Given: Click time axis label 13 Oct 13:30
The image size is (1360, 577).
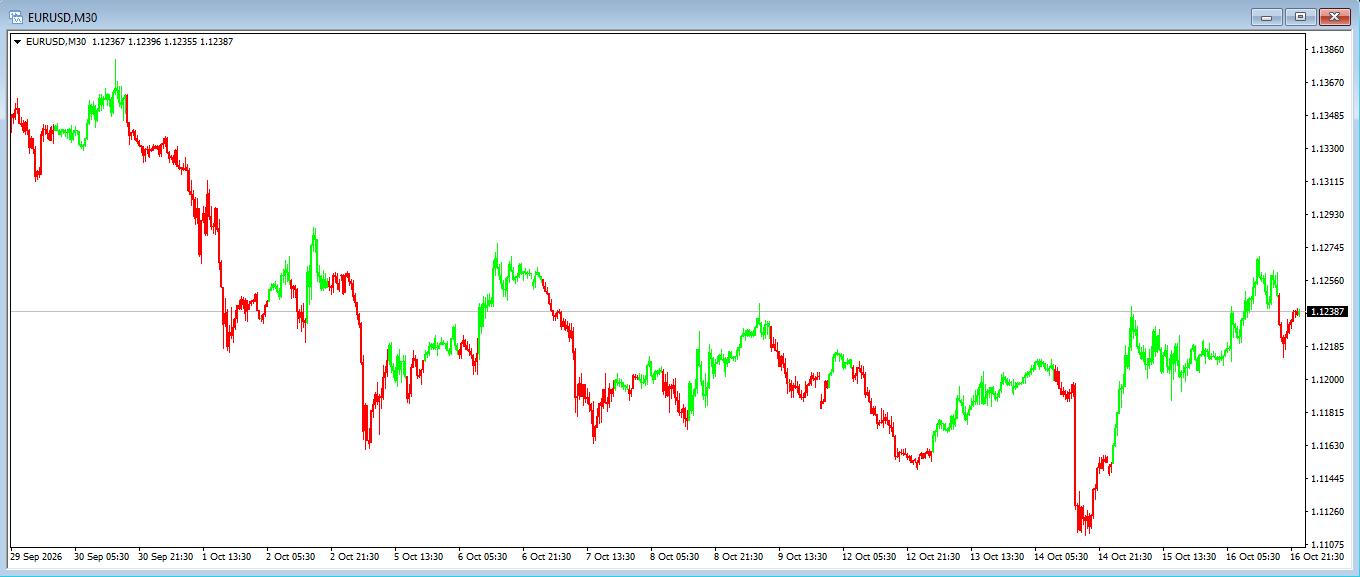Looking at the screenshot, I should (x=998, y=556).
